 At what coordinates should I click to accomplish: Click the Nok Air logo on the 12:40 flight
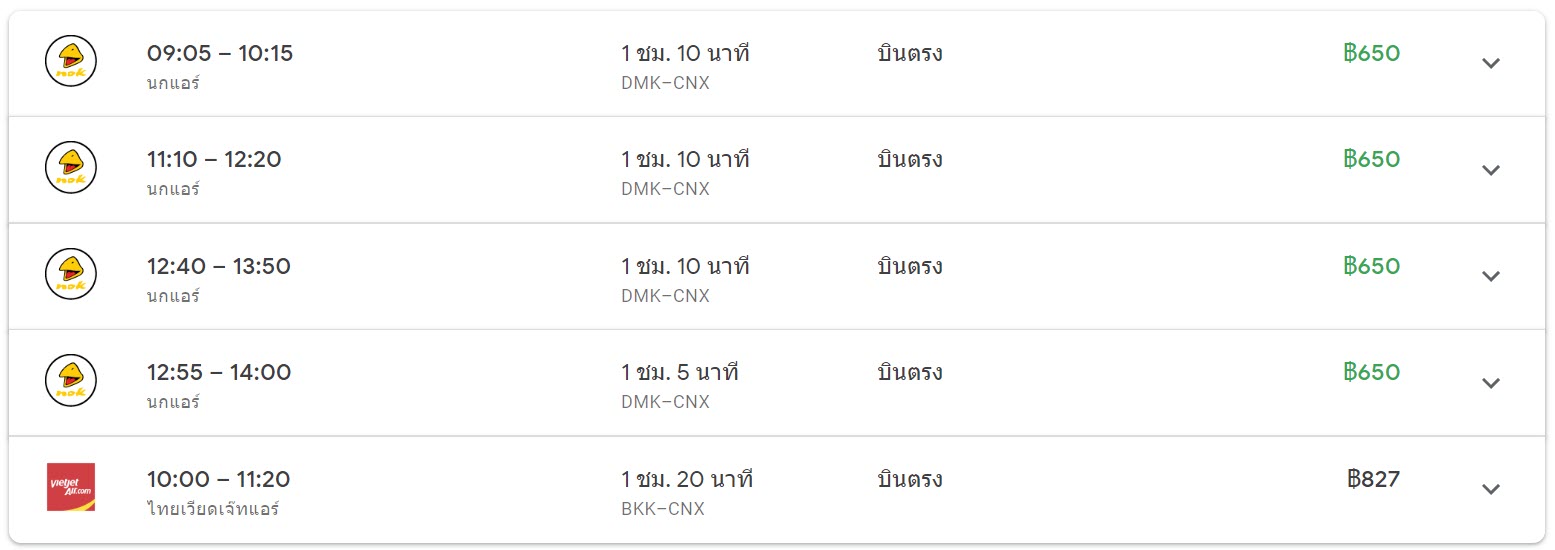click(x=71, y=274)
